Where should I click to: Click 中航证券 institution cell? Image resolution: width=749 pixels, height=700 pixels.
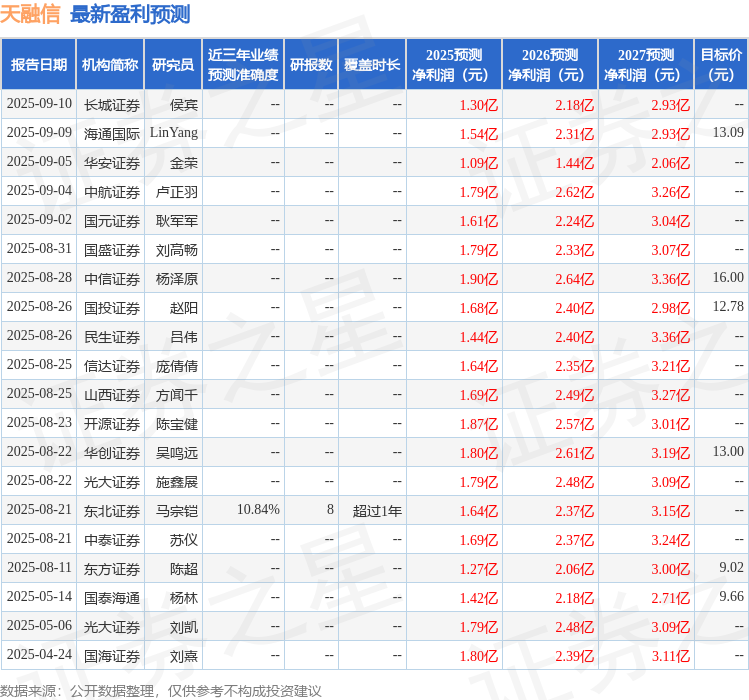112,192
